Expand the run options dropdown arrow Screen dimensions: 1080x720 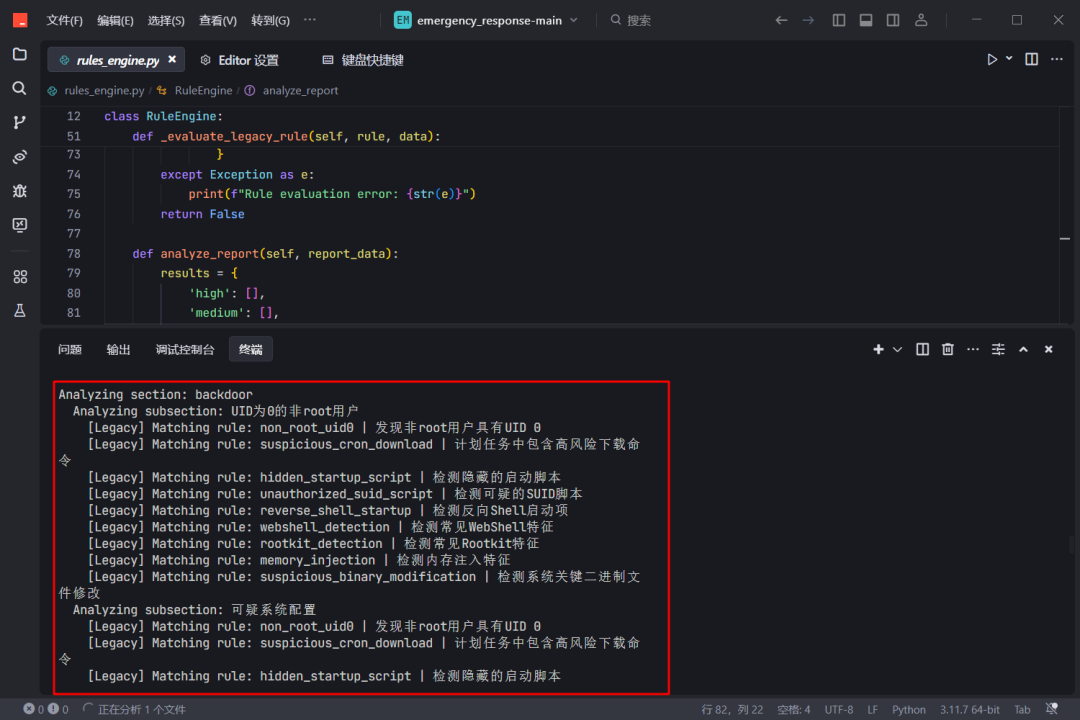pos(1009,59)
